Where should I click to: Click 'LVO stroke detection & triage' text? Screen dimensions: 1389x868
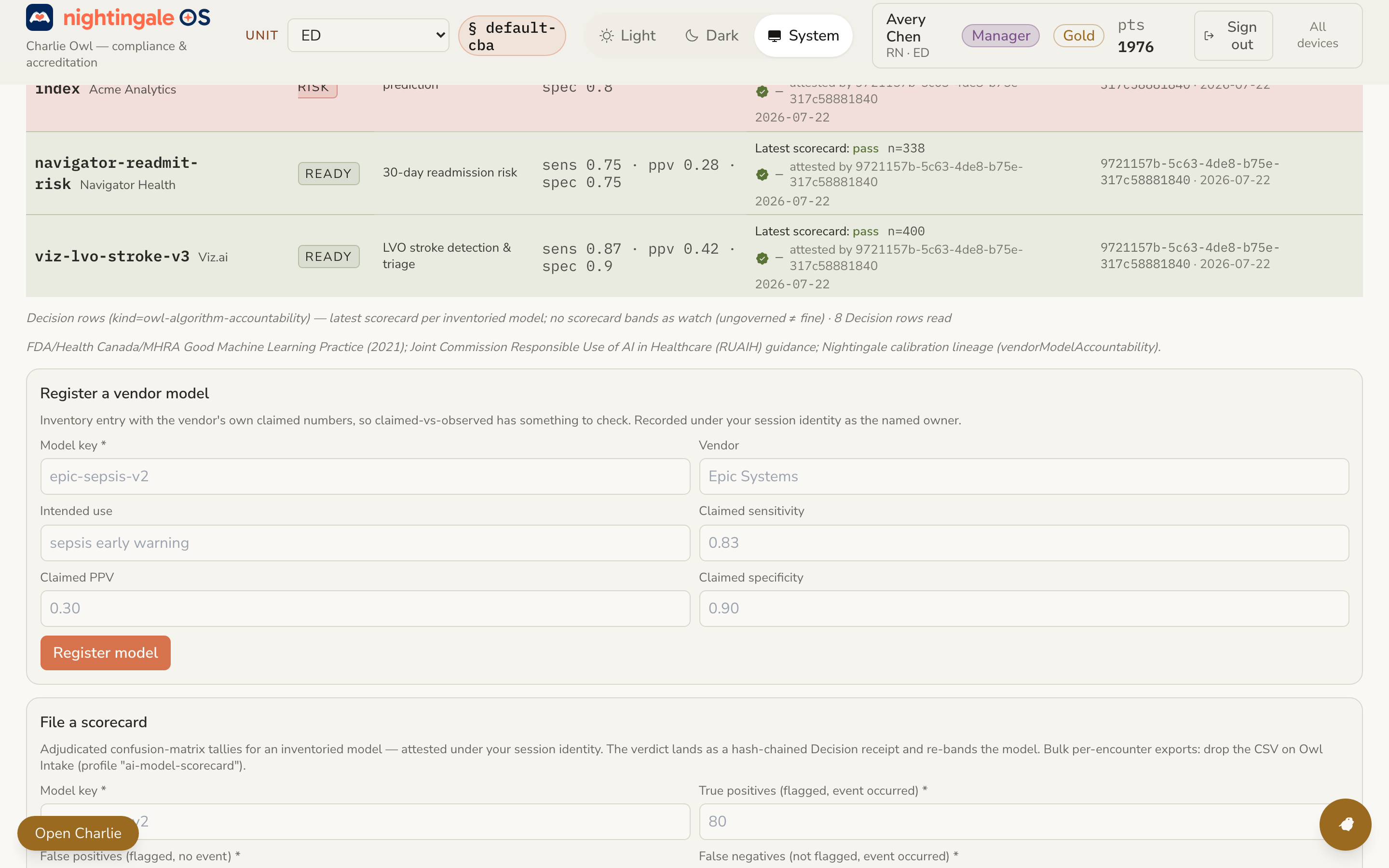(447, 256)
